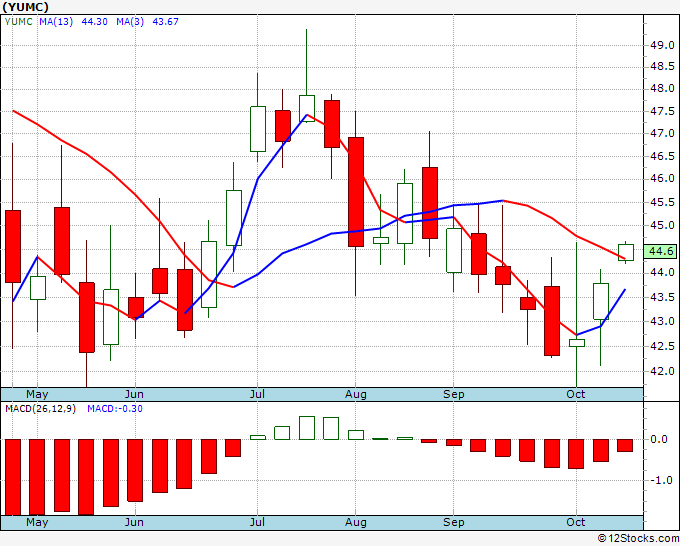Click May on the MACD panel date axis
The width and height of the screenshot is (680, 546).
[37, 522]
